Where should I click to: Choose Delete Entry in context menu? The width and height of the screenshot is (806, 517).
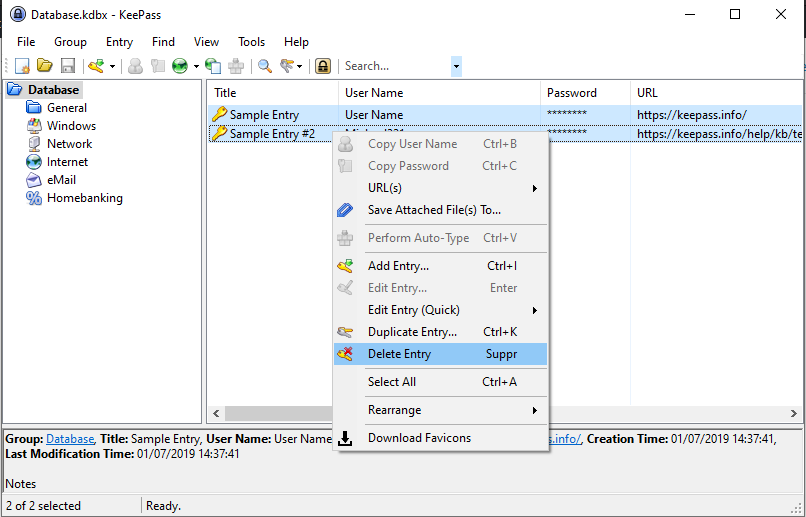(441, 354)
